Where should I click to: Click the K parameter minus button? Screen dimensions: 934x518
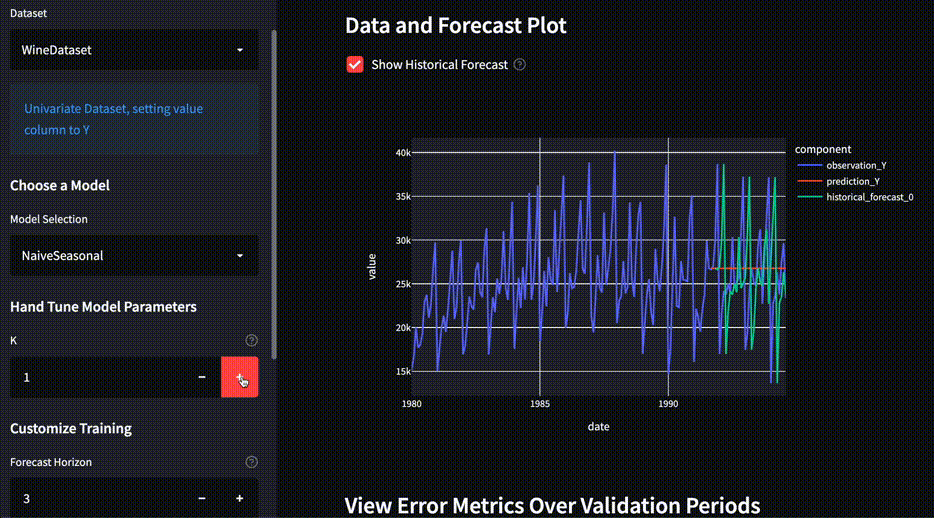pyautogui.click(x=202, y=377)
